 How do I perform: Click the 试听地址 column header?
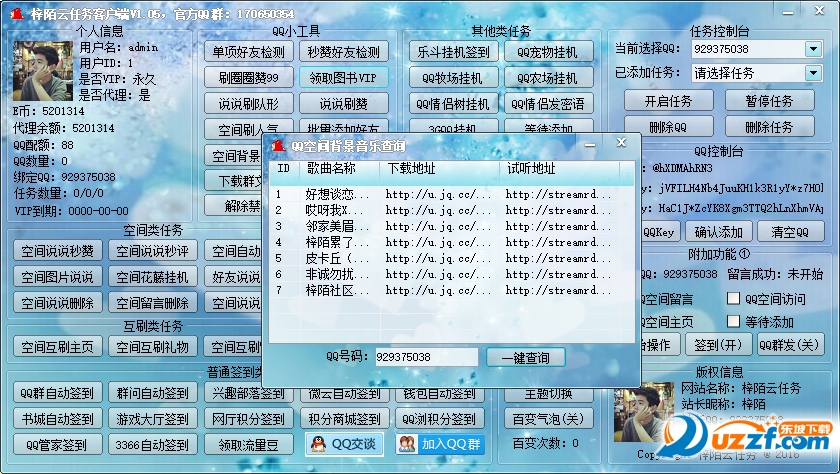[x=559, y=169]
